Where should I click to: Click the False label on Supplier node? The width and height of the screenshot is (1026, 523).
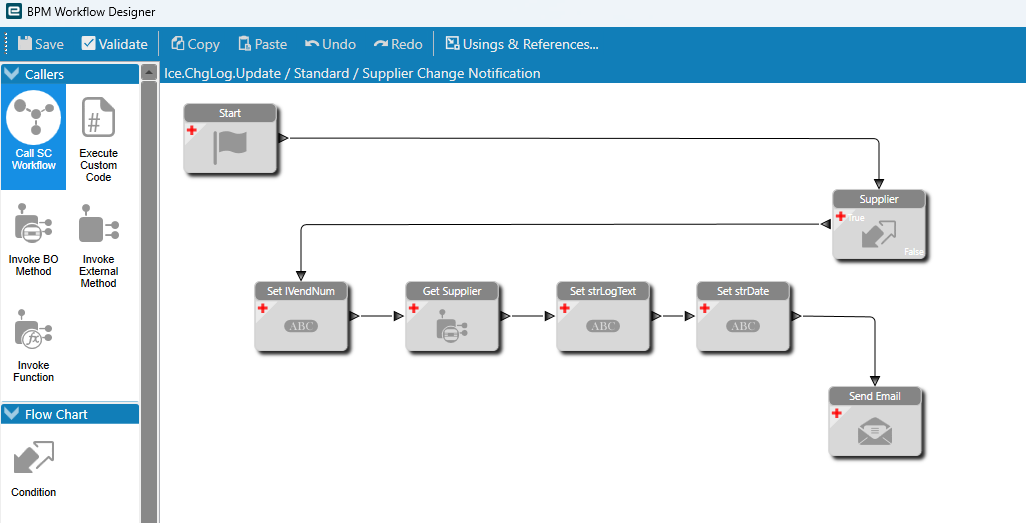[x=913, y=251]
